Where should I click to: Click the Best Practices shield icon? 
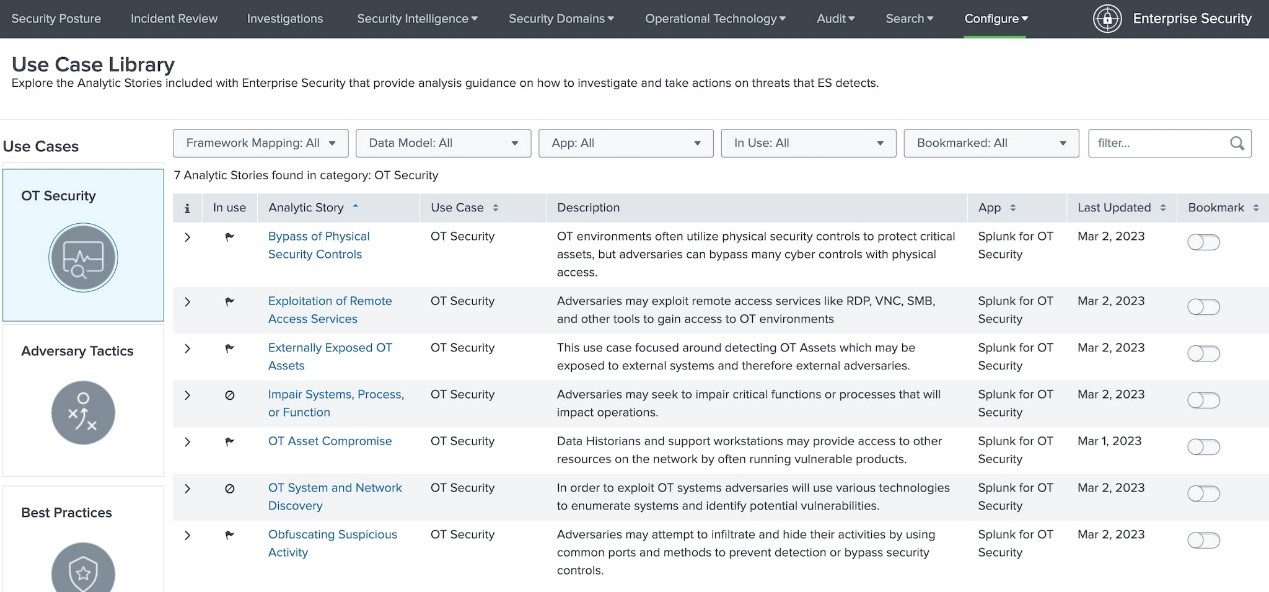[83, 571]
